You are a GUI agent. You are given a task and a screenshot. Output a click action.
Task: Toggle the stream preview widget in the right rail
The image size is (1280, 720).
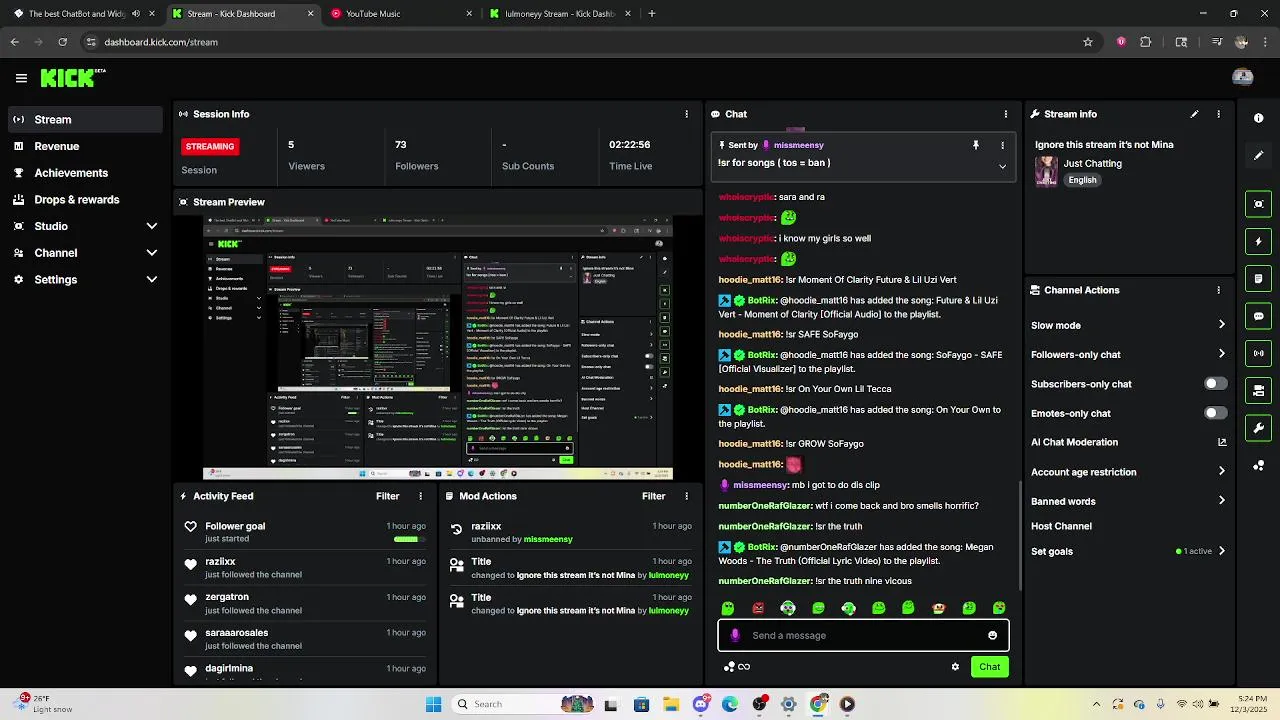click(x=1258, y=204)
